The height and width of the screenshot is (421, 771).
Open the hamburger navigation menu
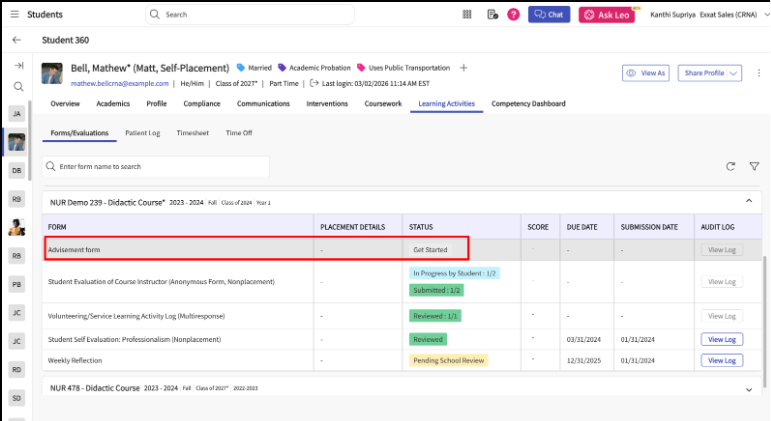tap(15, 14)
